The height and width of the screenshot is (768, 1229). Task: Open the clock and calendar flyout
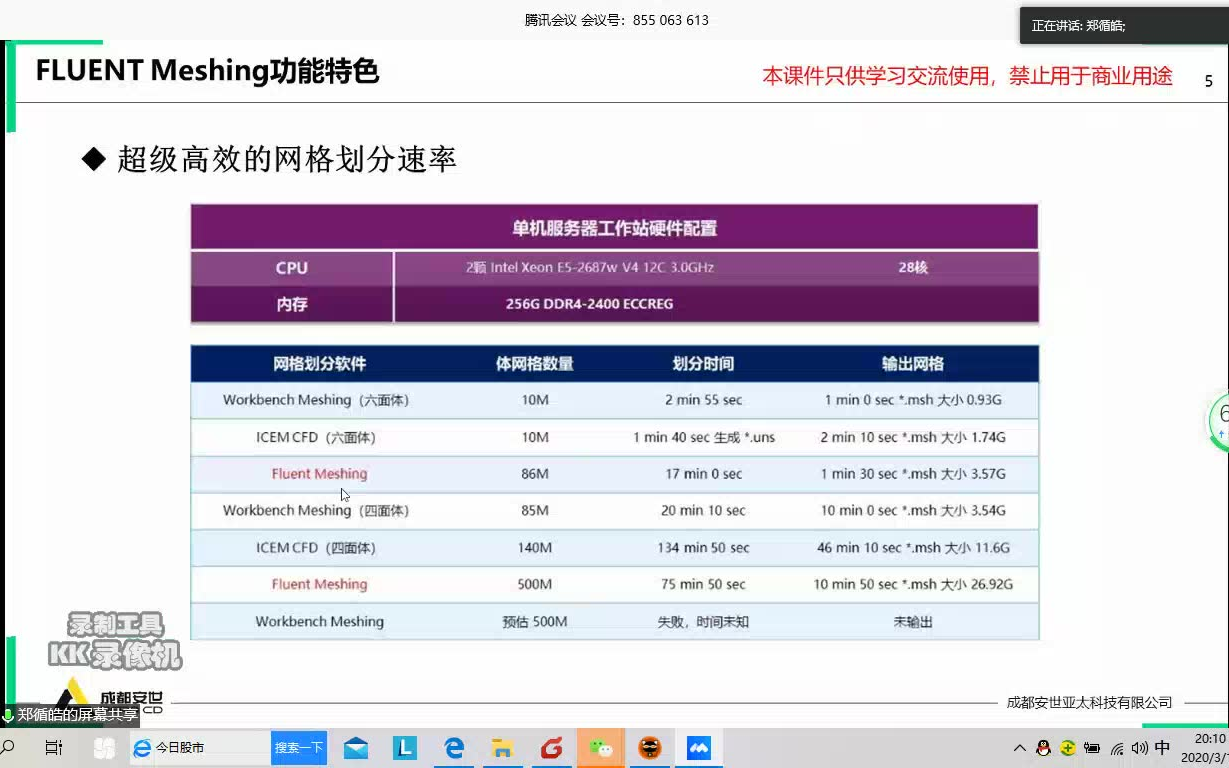pos(1204,747)
